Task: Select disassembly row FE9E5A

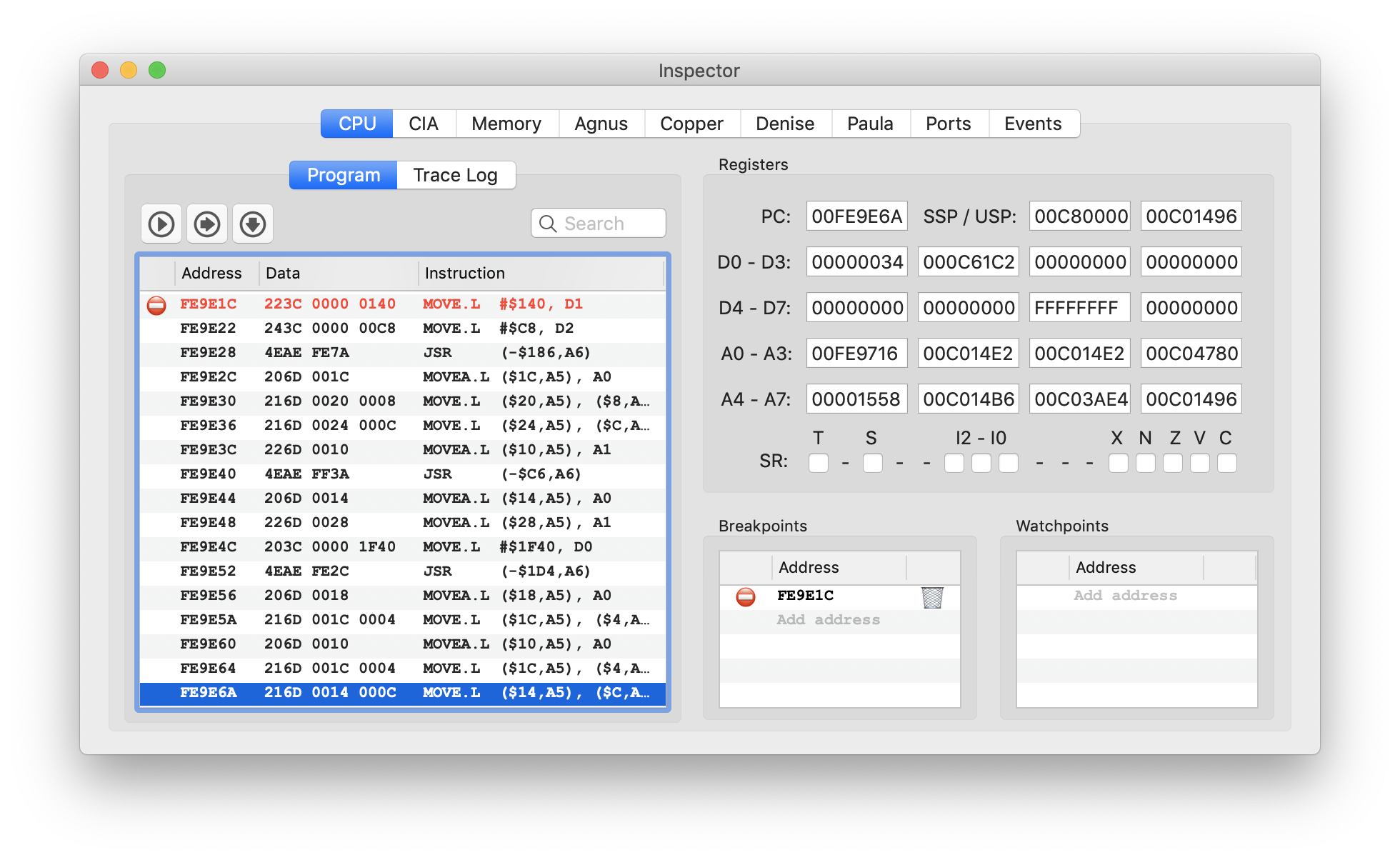Action: point(403,620)
